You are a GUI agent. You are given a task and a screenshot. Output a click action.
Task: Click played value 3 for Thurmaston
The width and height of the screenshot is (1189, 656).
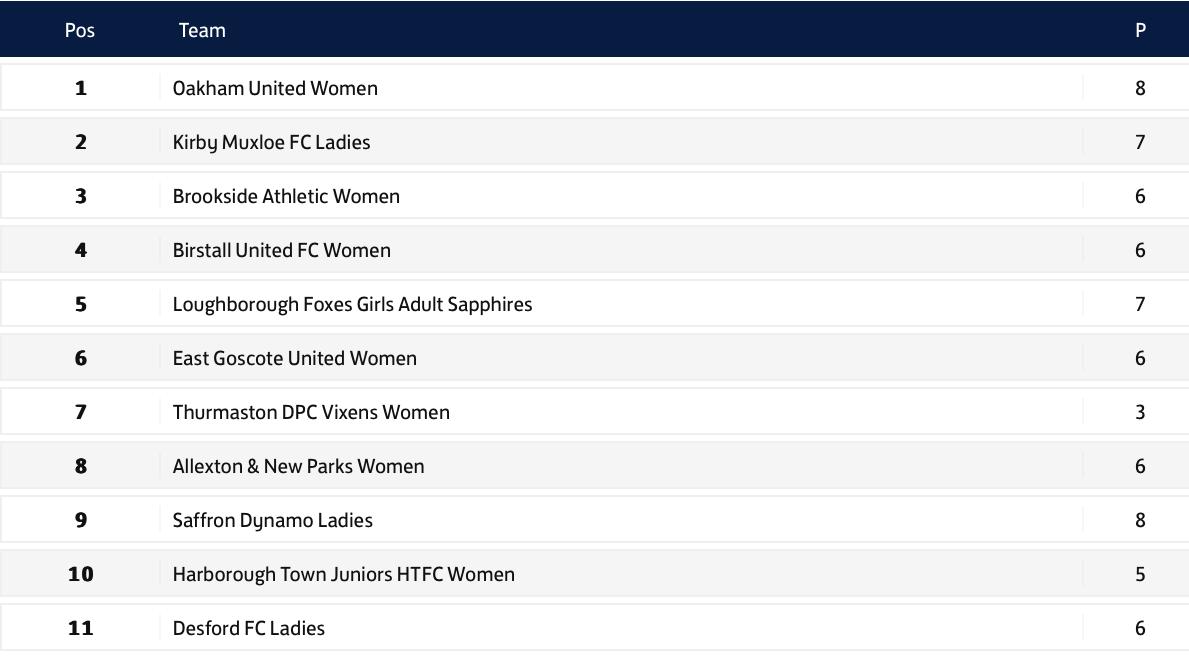tap(1140, 412)
